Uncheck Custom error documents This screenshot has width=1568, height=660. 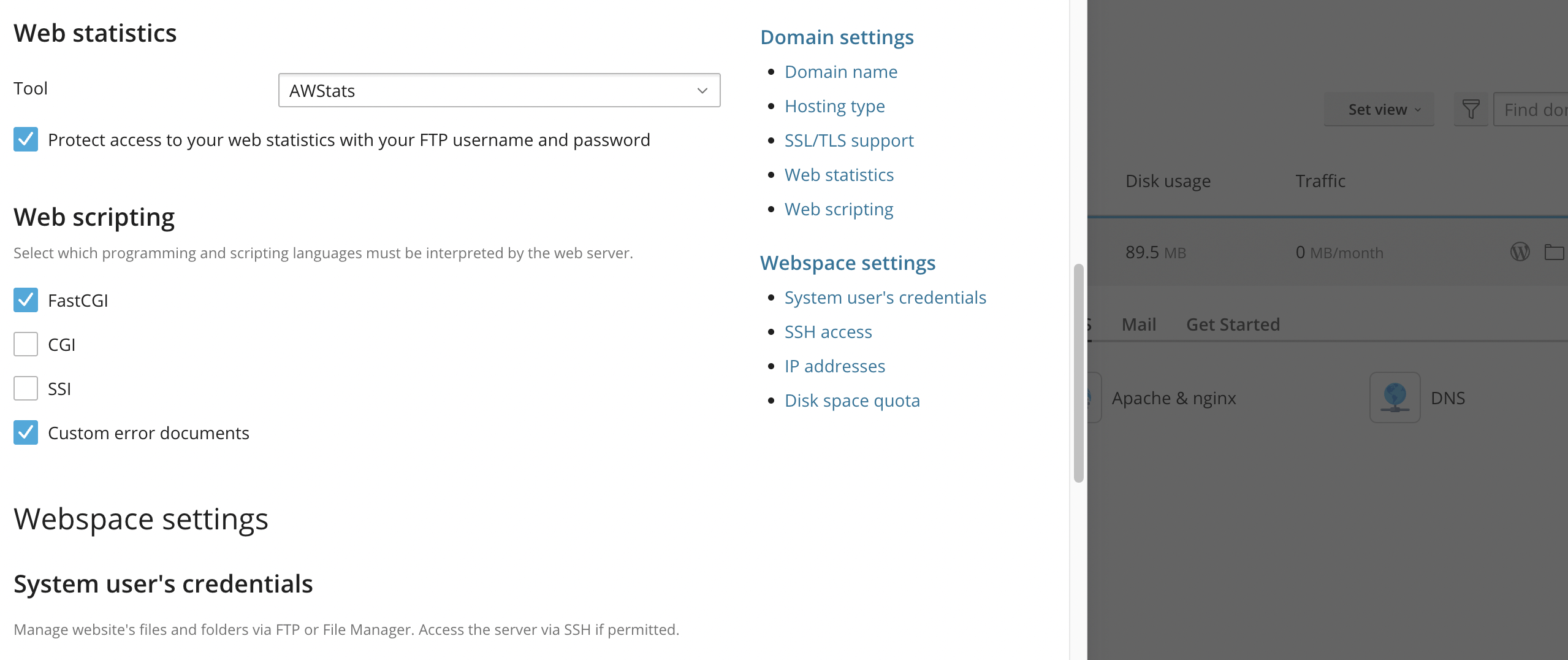[x=25, y=432]
